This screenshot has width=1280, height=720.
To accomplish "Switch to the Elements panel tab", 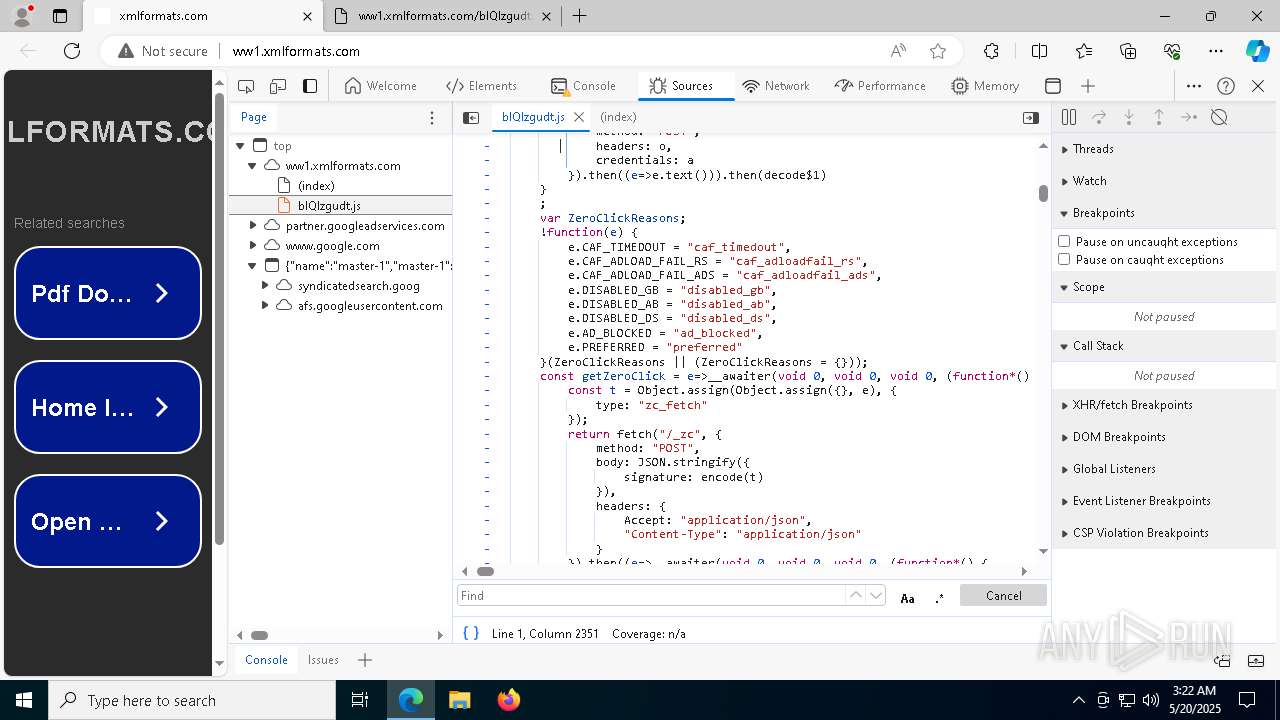I will pos(481,86).
